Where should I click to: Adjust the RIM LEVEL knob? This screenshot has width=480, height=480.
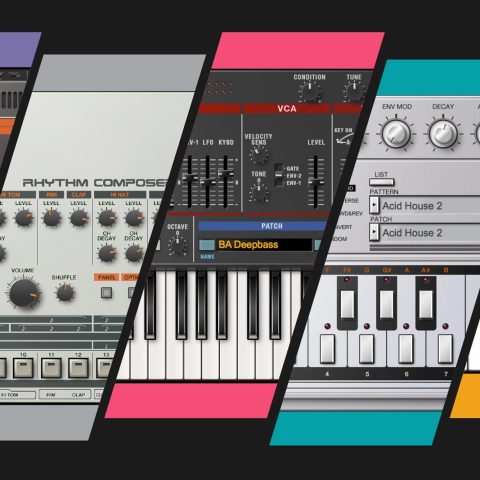[51, 218]
